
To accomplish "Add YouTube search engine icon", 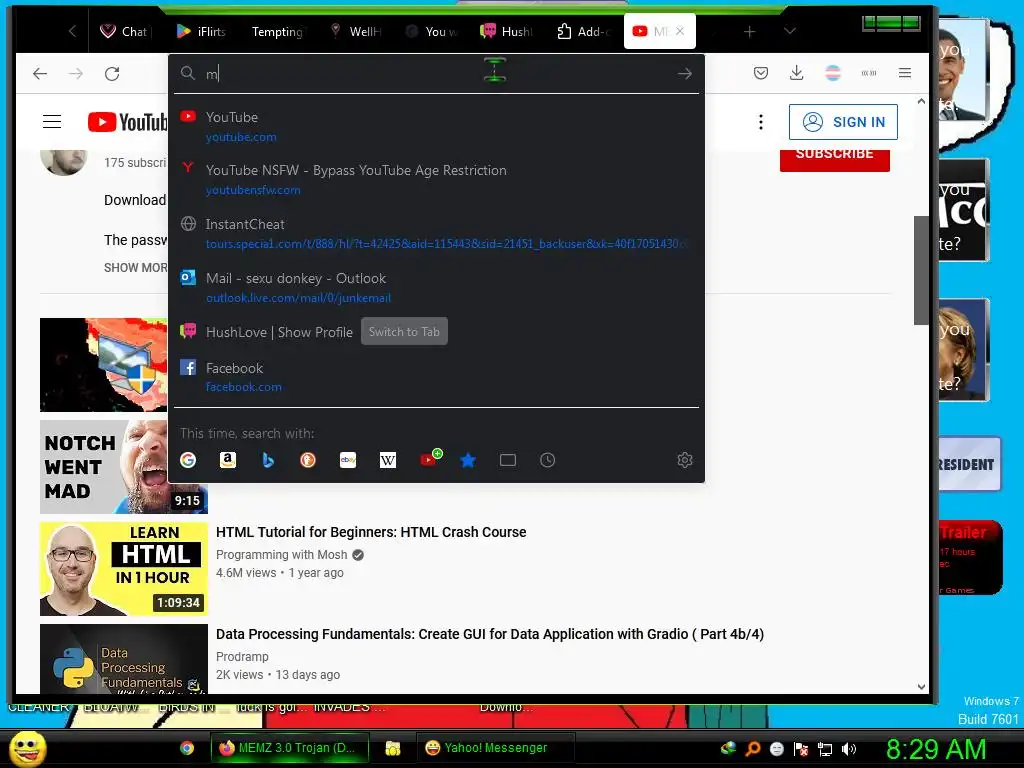I will click(430, 458).
